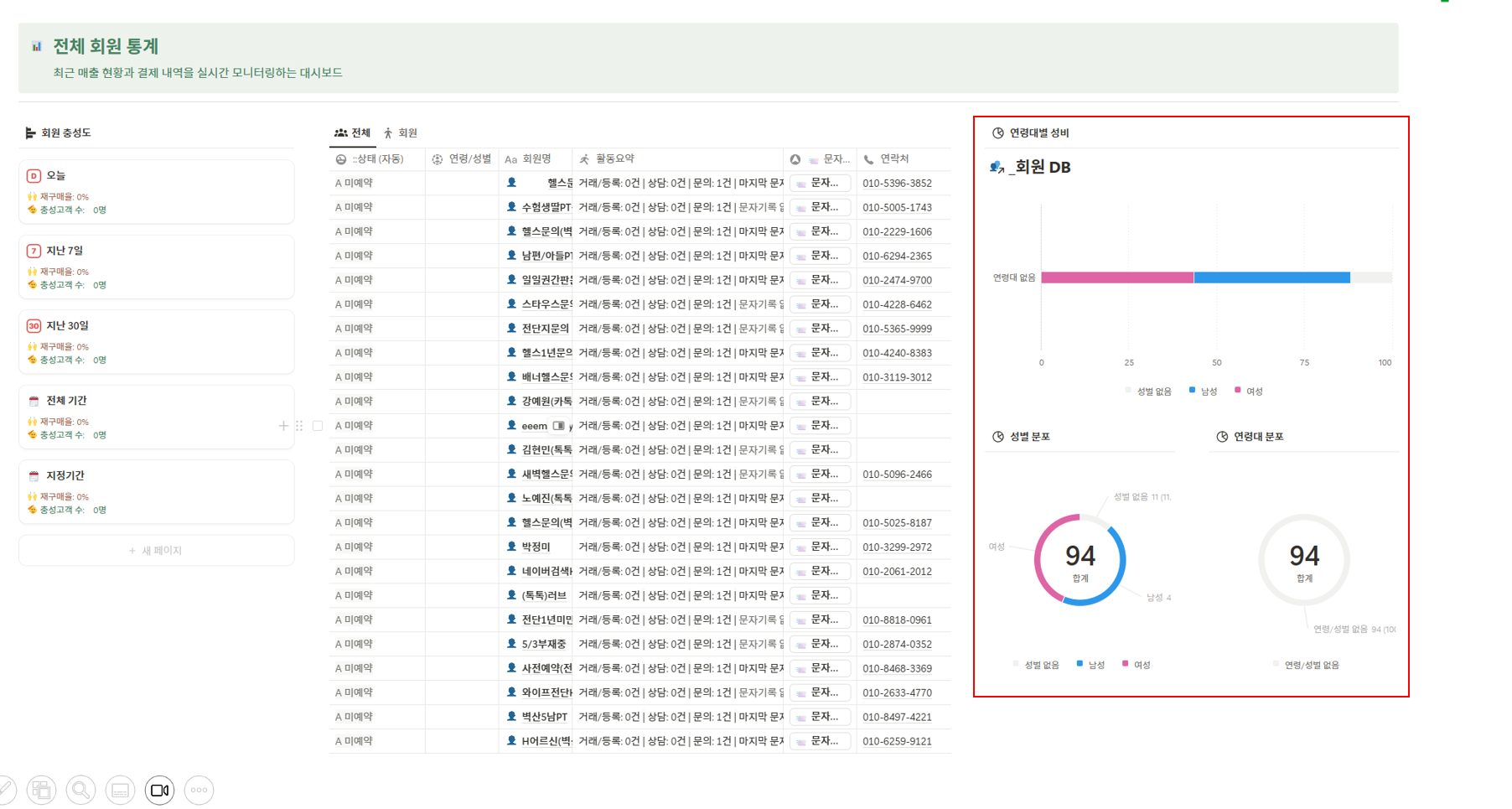Click the six-dot drag handle beside eeem row
Image resolution: width=1512 pixels, height=809 pixels.
[299, 426]
